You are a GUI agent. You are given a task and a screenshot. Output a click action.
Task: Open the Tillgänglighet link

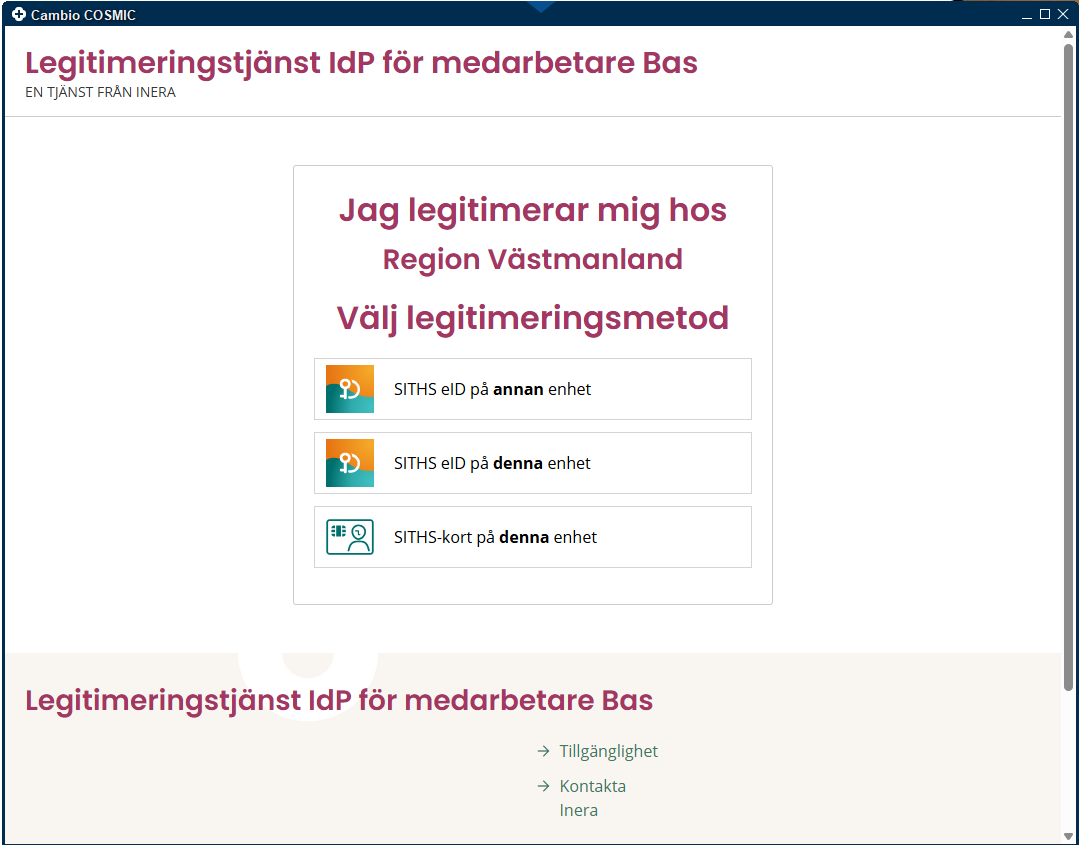point(608,751)
